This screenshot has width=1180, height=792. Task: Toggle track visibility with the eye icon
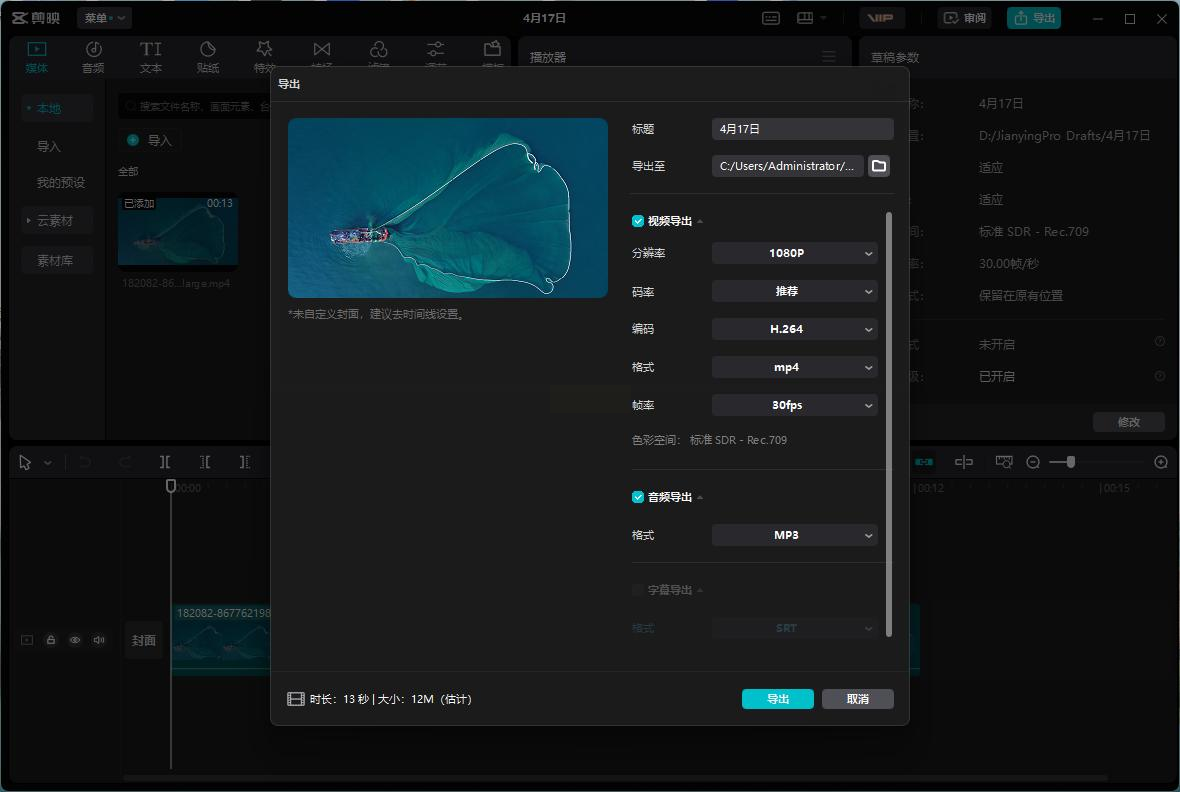(x=75, y=640)
